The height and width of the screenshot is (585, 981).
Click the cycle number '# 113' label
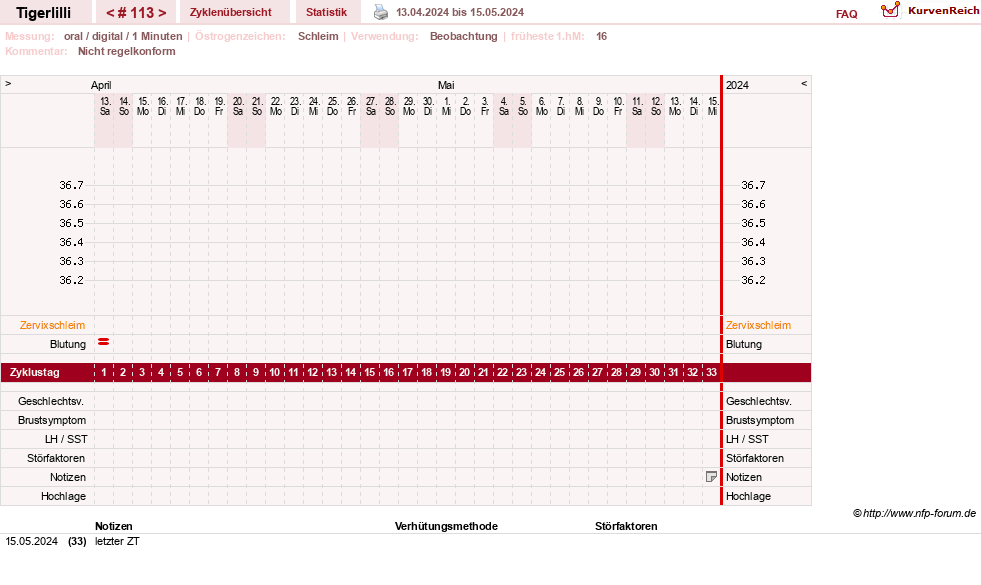(x=136, y=13)
